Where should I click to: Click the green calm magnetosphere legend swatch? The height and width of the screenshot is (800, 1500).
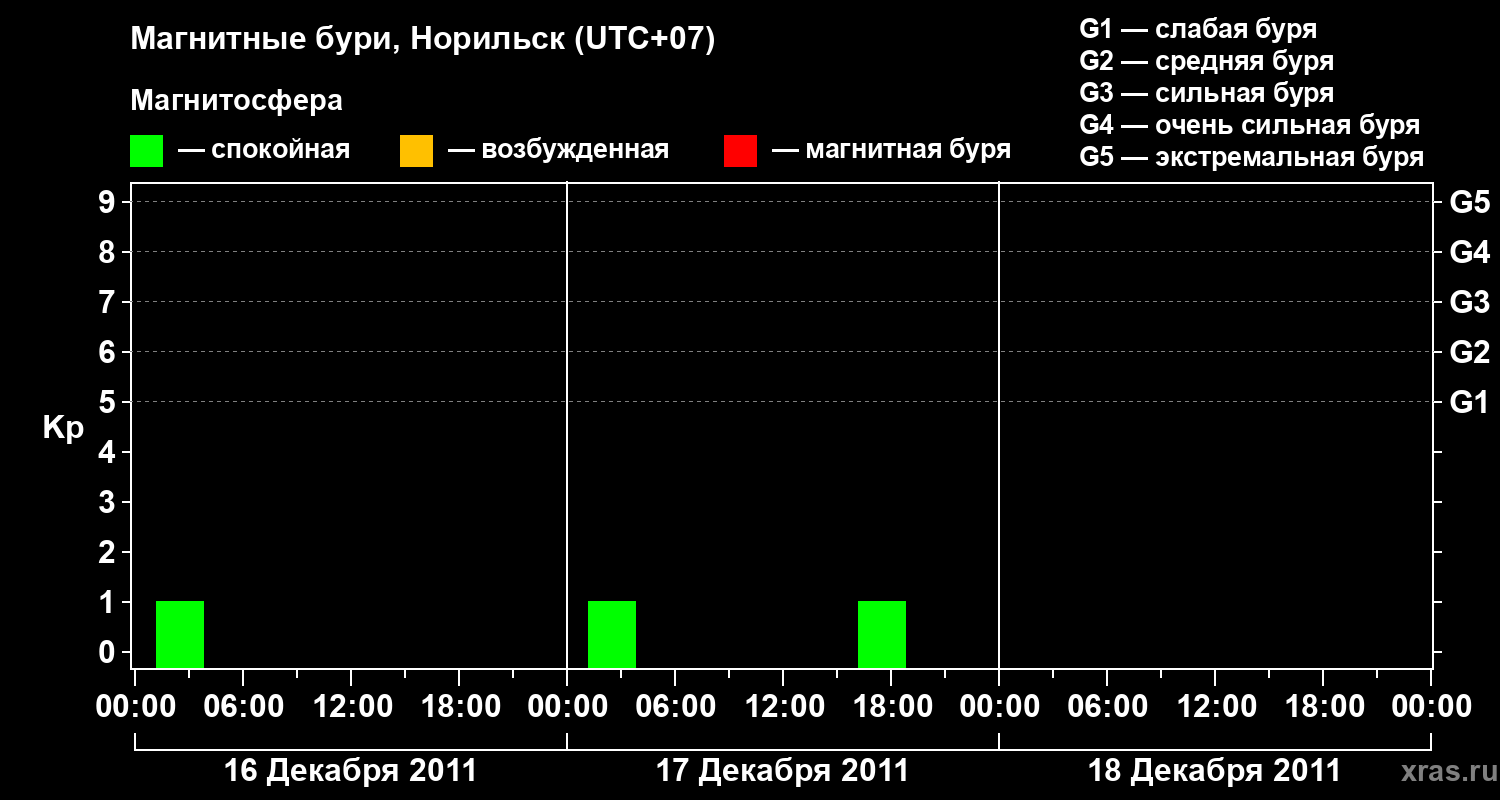click(146, 151)
